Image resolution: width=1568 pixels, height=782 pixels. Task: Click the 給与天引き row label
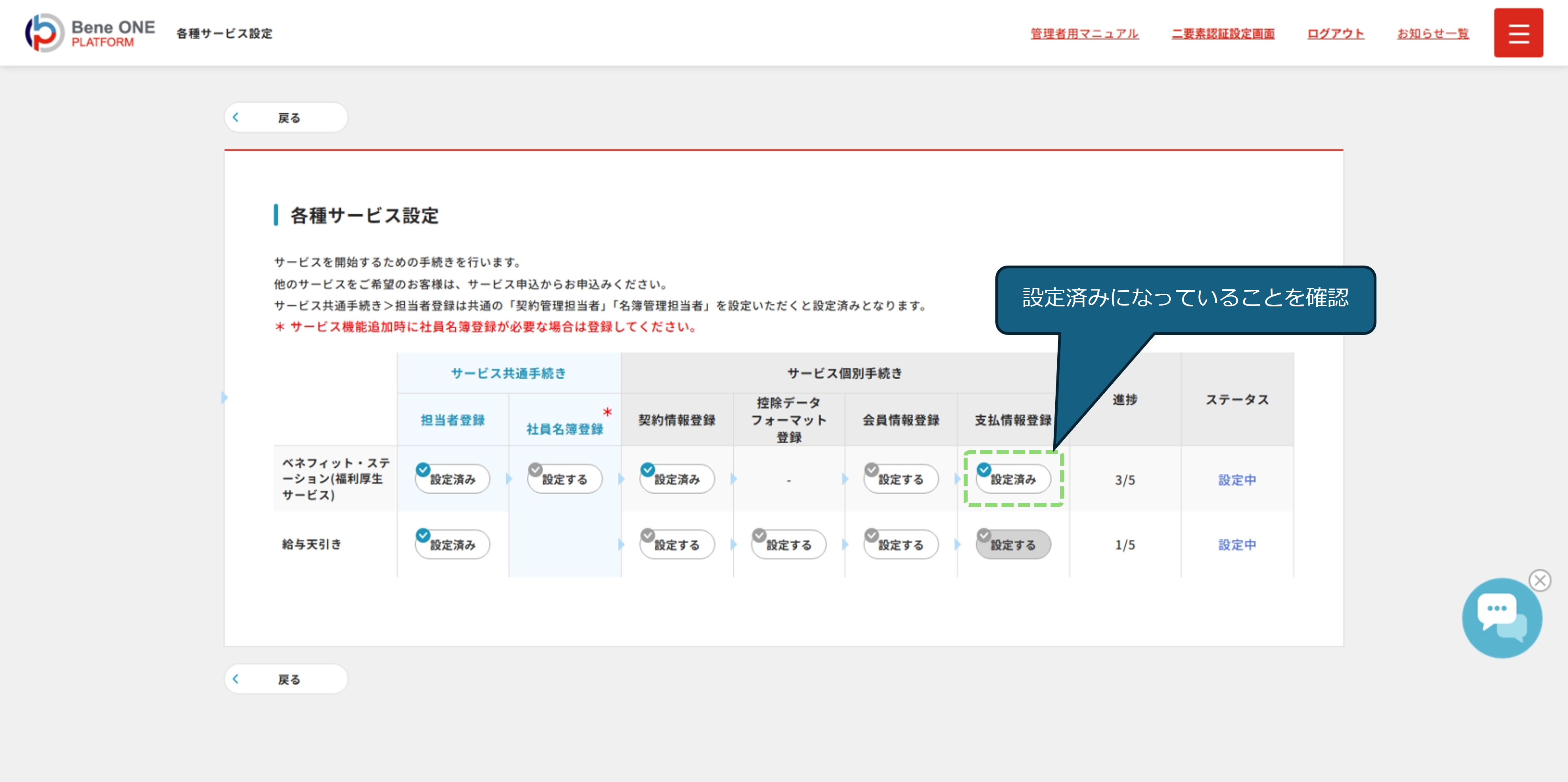(x=311, y=544)
